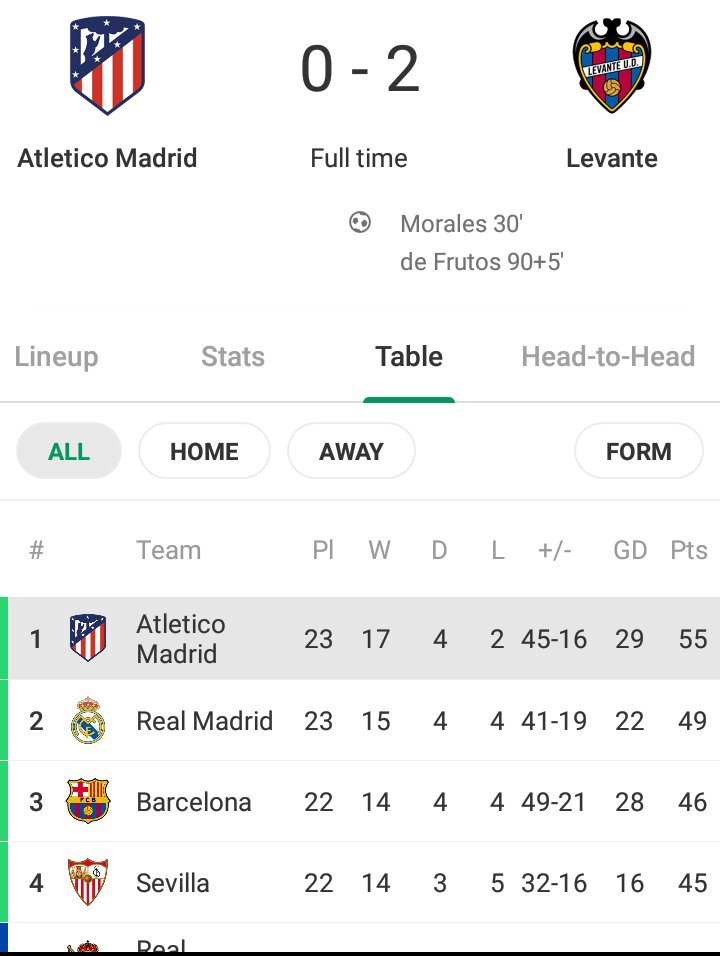Screen dimensions: 720x956
Task: Tap the Atletico Madrid crest in the match header
Action: click(x=107, y=66)
